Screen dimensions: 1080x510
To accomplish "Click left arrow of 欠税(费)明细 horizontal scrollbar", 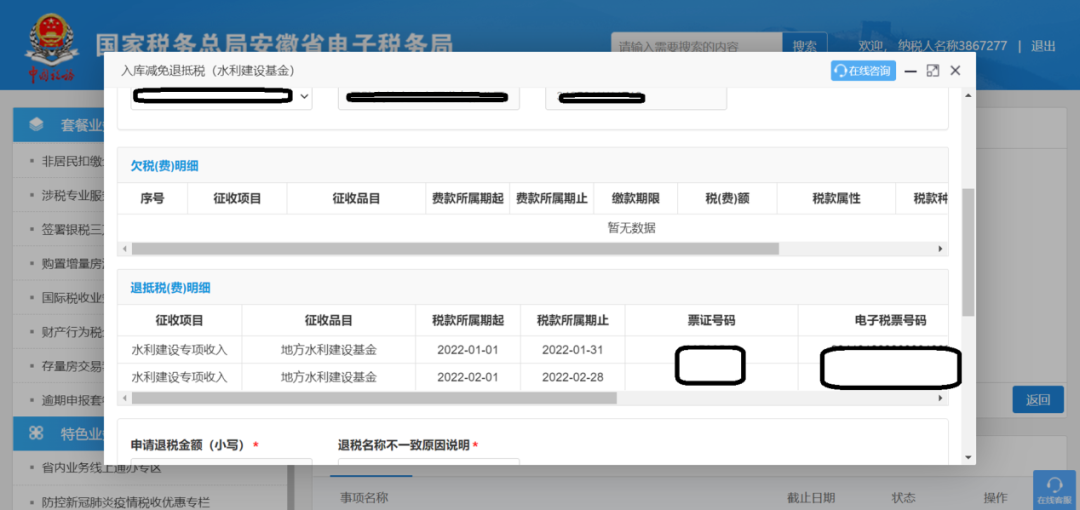I will [x=125, y=248].
